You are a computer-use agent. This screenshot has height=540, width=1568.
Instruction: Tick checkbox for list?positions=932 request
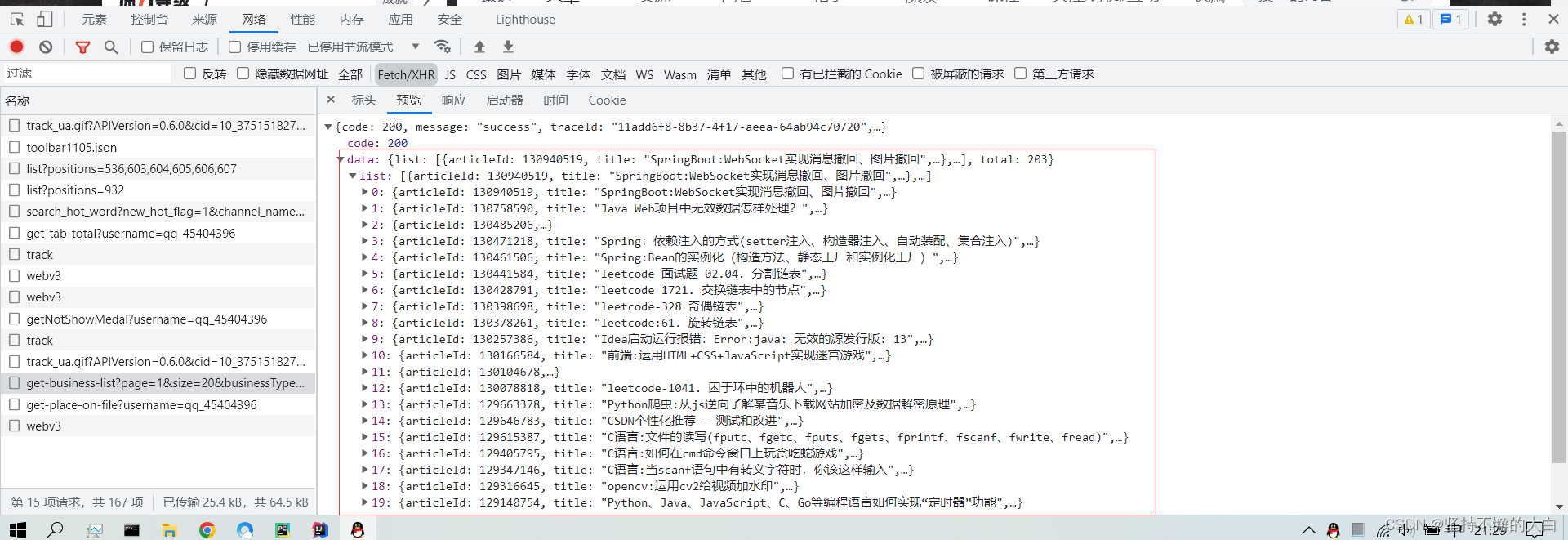[14, 190]
